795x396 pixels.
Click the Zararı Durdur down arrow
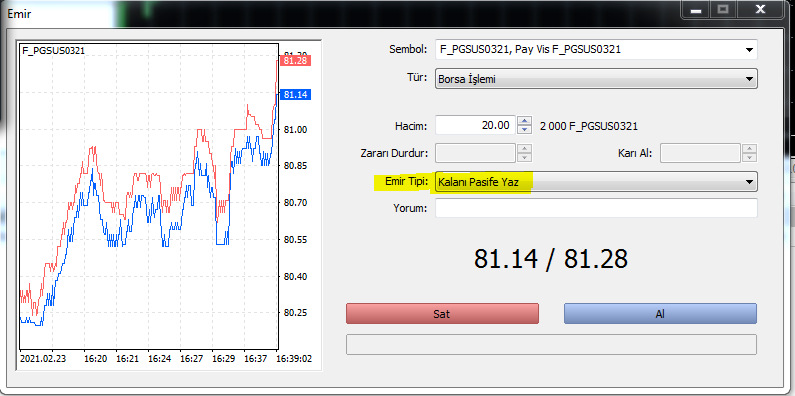click(525, 157)
